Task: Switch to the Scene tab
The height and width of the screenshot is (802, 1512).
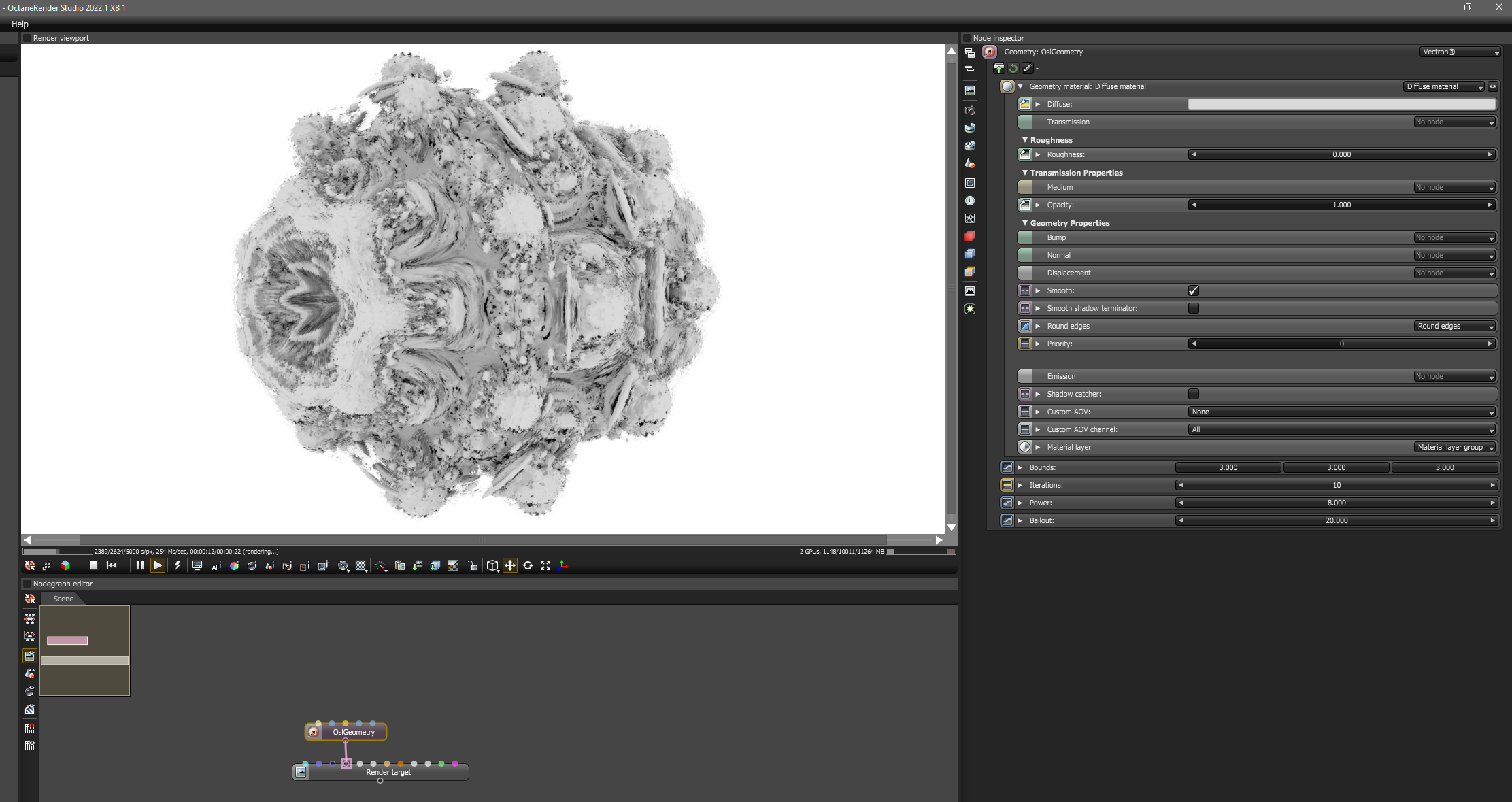Action: tap(63, 599)
